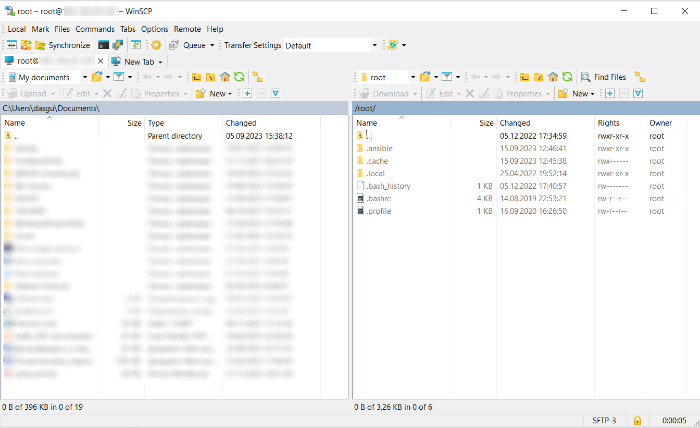The width and height of the screenshot is (700, 428).
Task: Sort remote files by Rights column
Action: coord(608,123)
